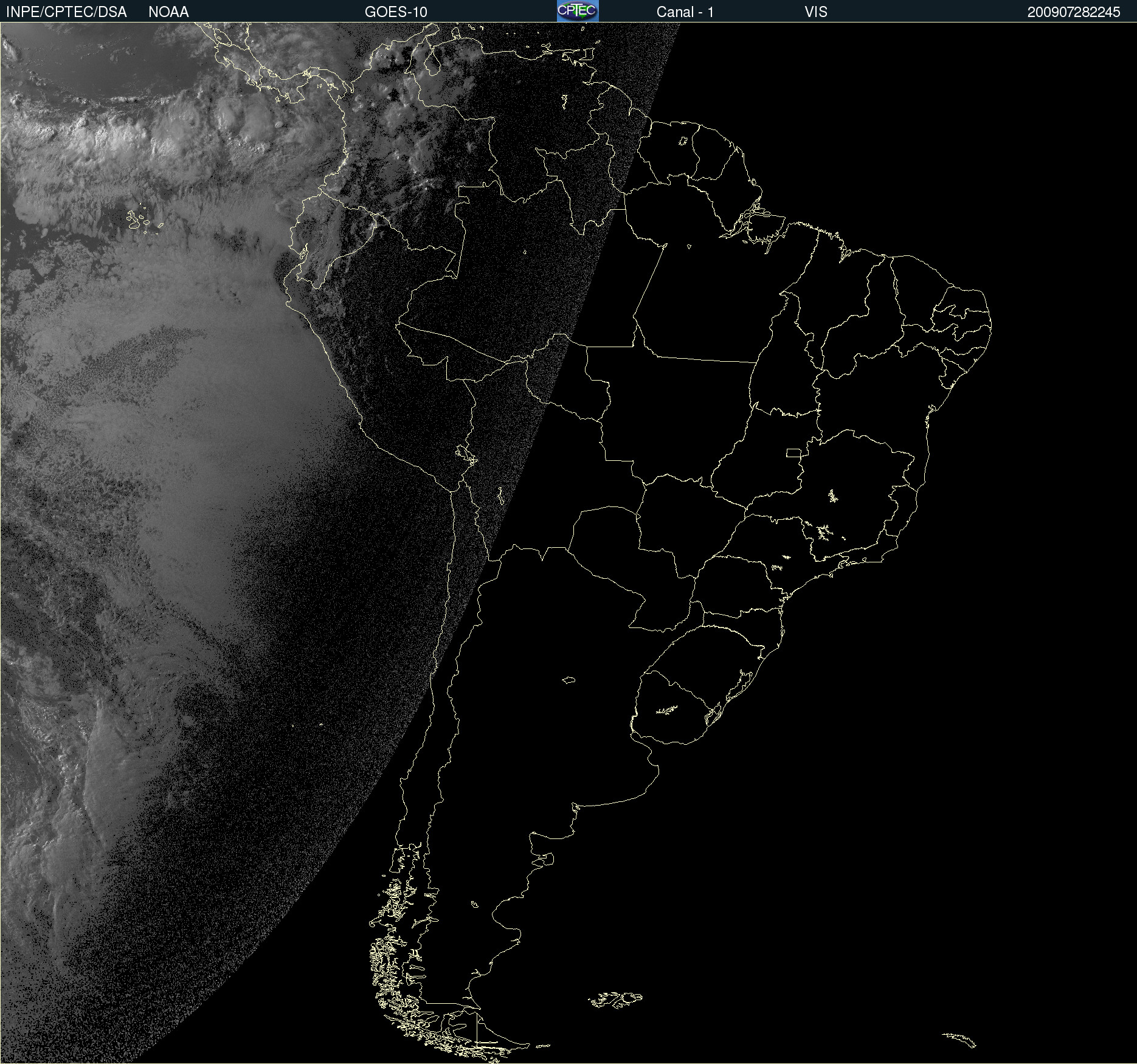Click the Canal - 1 label

click(685, 12)
